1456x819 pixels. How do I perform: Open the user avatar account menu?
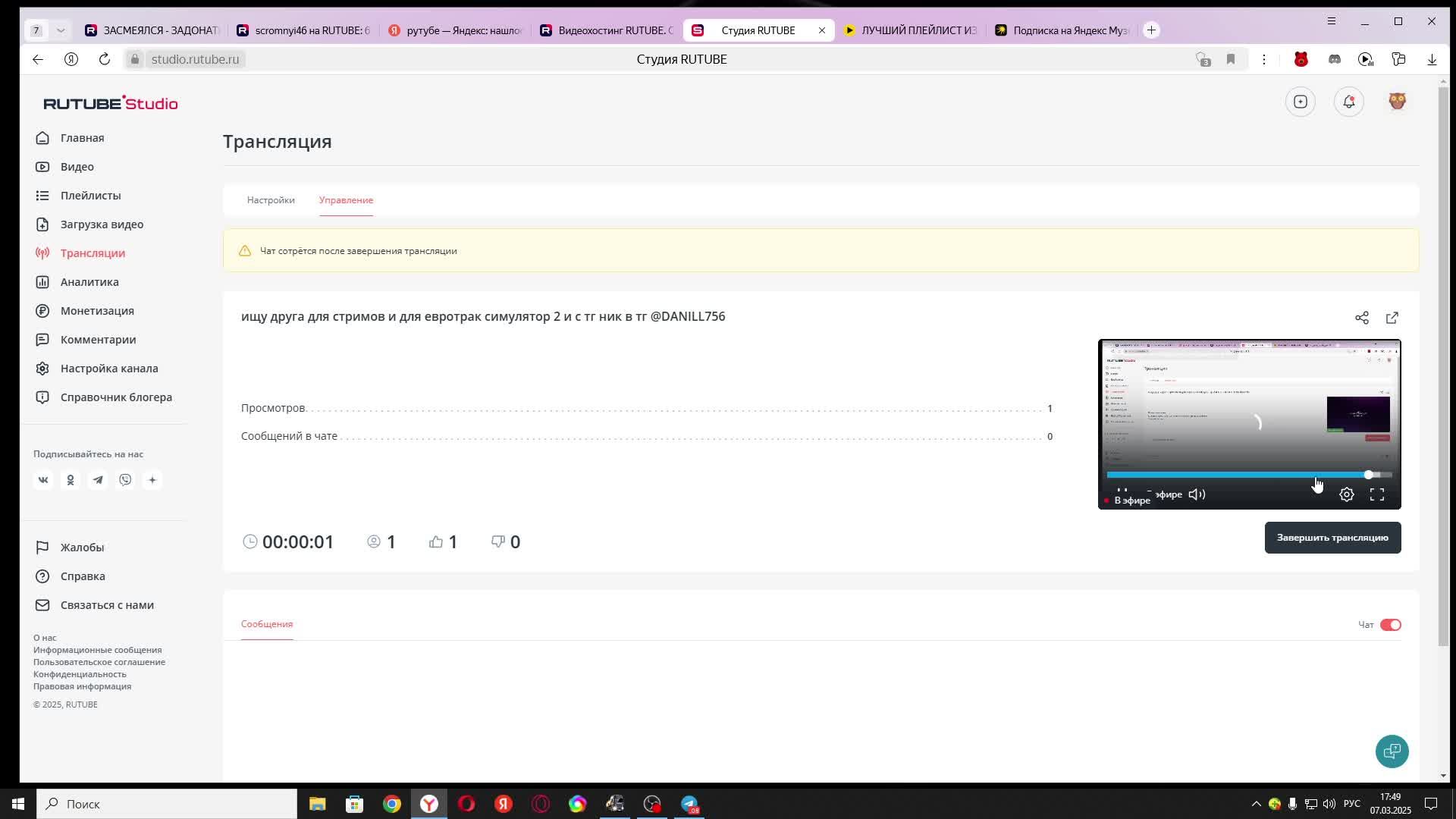1397,102
